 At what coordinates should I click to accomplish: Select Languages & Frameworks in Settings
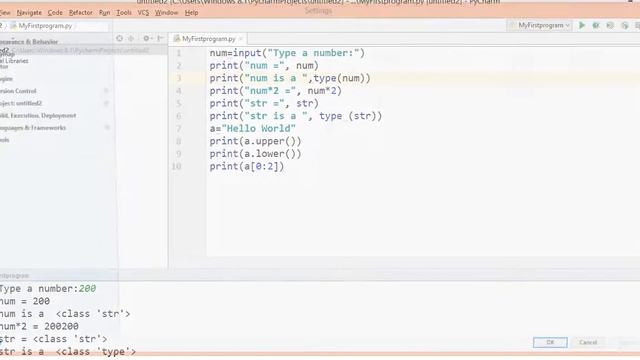(33, 128)
